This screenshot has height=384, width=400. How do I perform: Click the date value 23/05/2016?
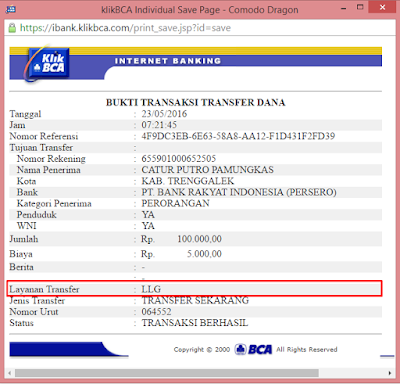click(164, 114)
